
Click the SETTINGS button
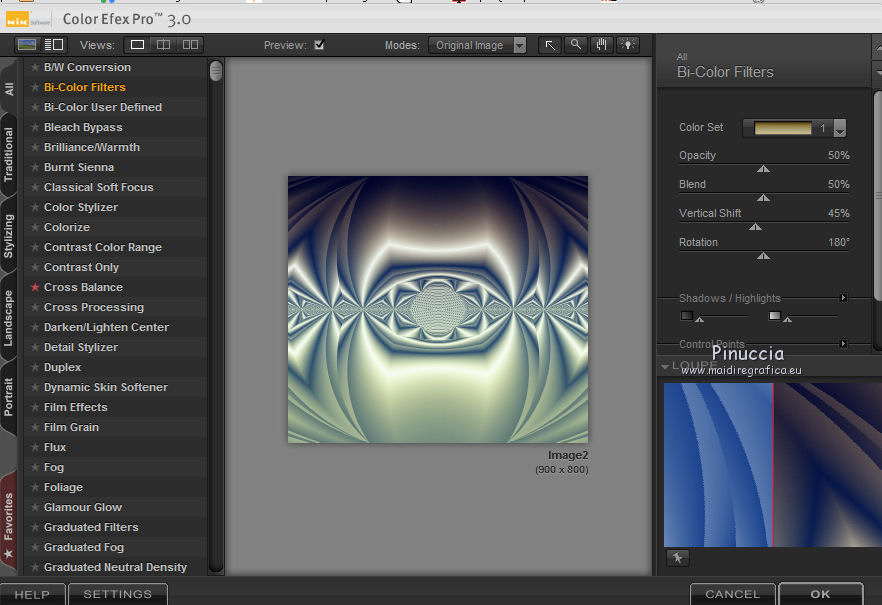click(x=117, y=594)
